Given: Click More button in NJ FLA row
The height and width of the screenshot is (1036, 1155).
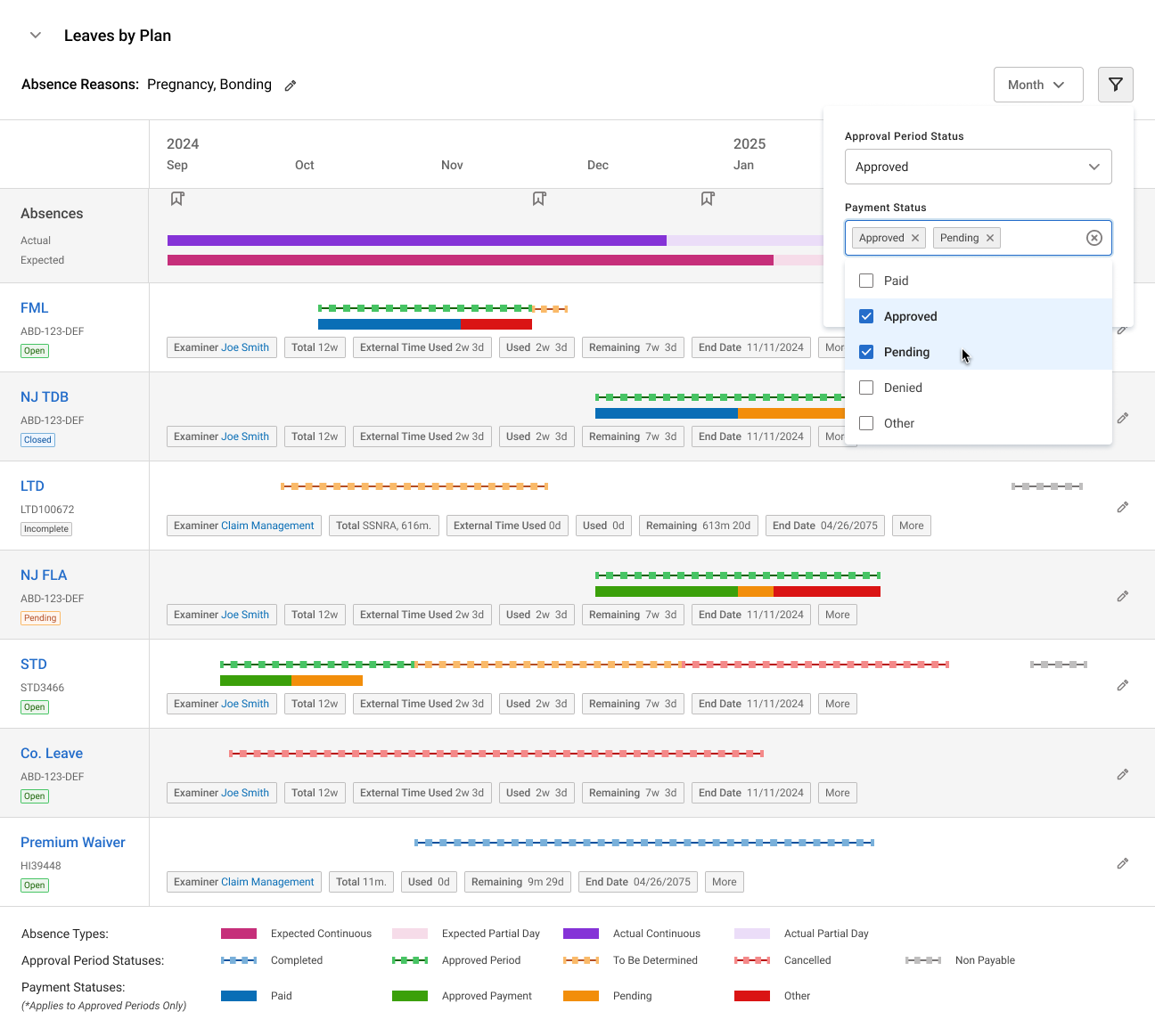Looking at the screenshot, I should (837, 615).
